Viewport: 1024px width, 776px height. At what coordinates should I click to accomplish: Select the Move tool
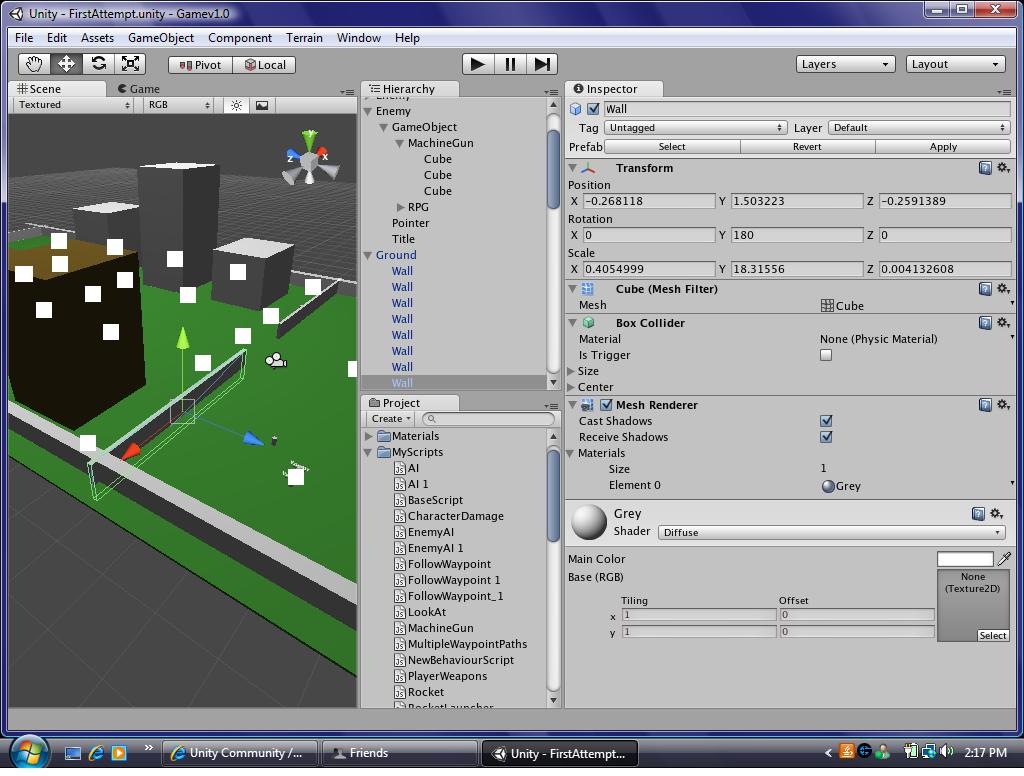[x=66, y=64]
